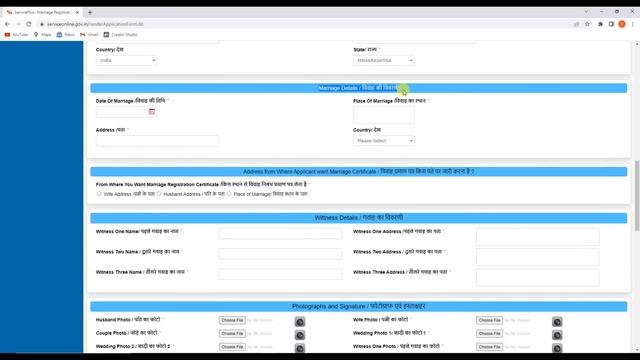Open Maps bookmark

(42, 35)
